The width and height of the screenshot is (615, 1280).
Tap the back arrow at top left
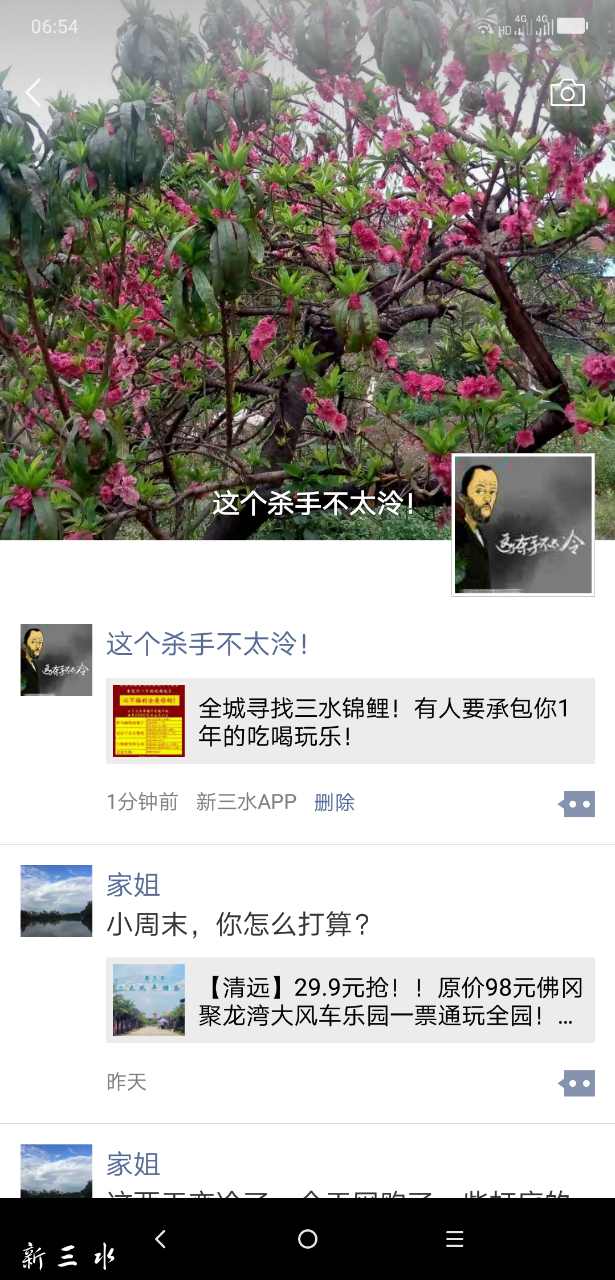coord(33,93)
